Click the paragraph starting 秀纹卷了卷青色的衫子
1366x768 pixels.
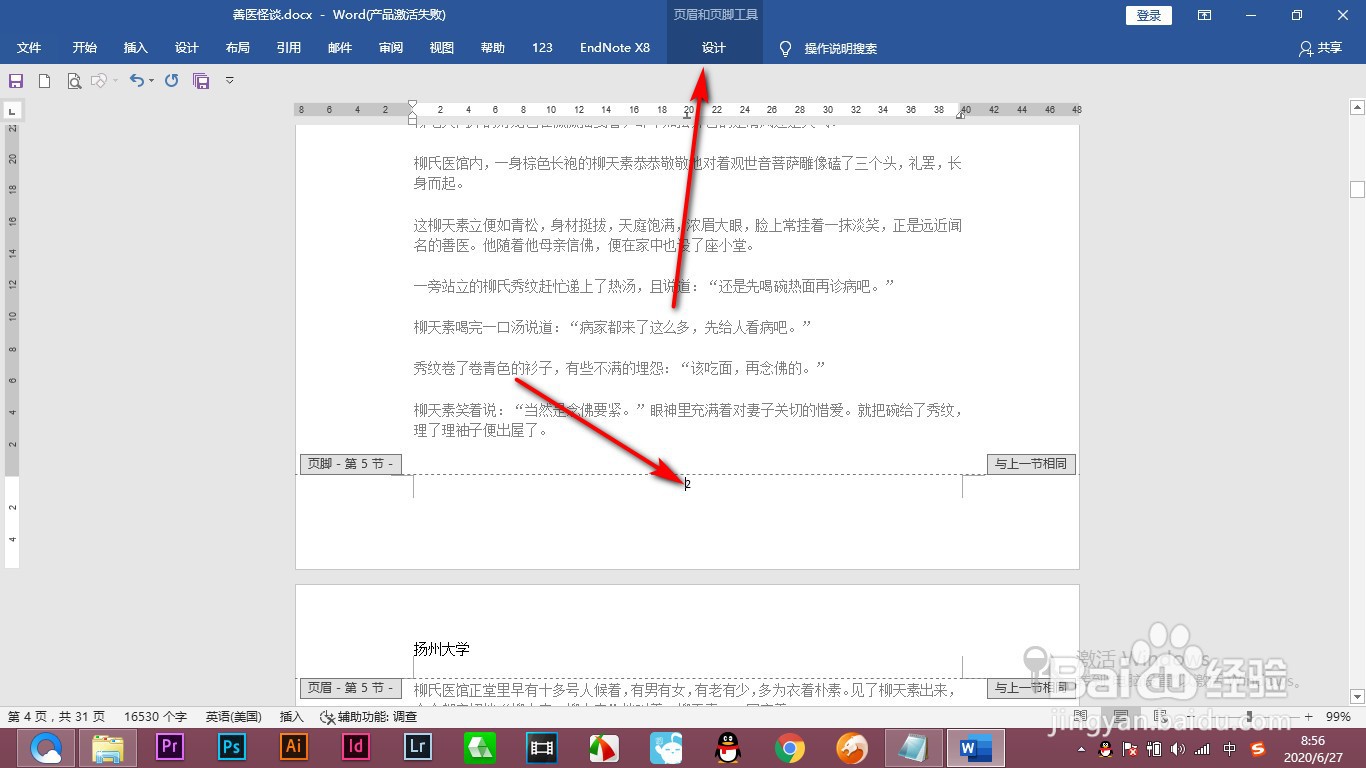click(619, 368)
